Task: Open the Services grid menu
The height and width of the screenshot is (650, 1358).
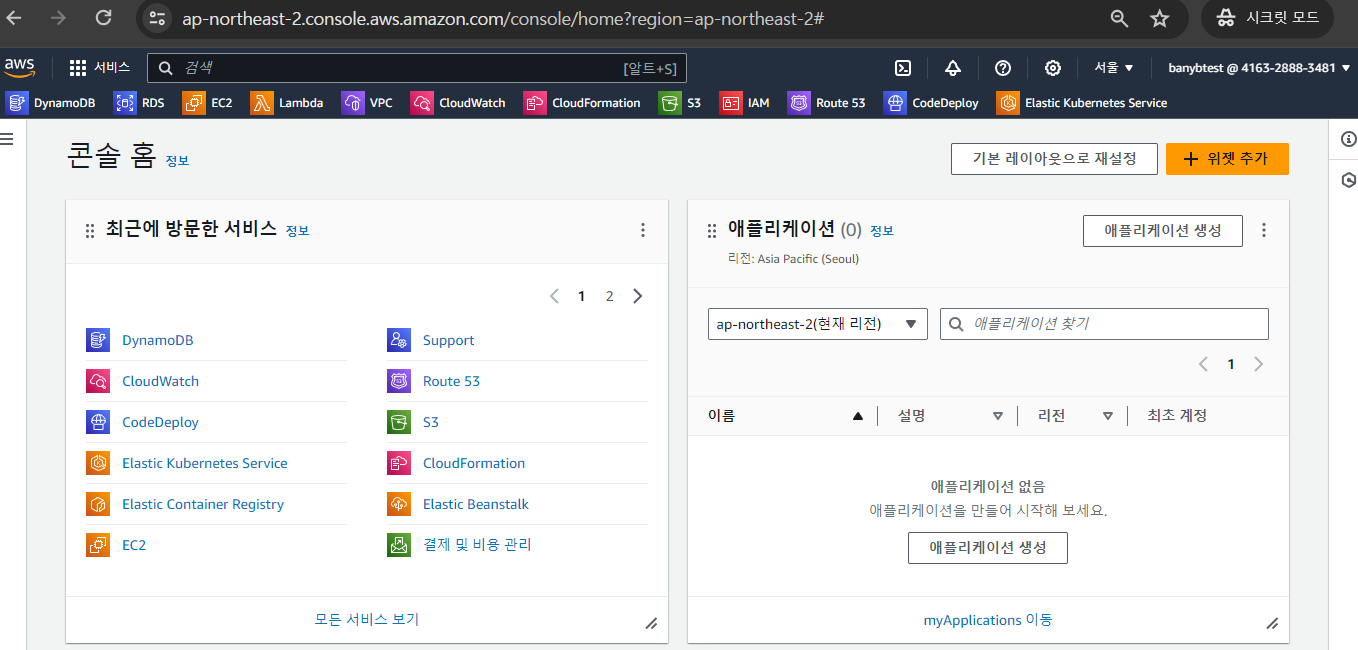Action: (99, 68)
